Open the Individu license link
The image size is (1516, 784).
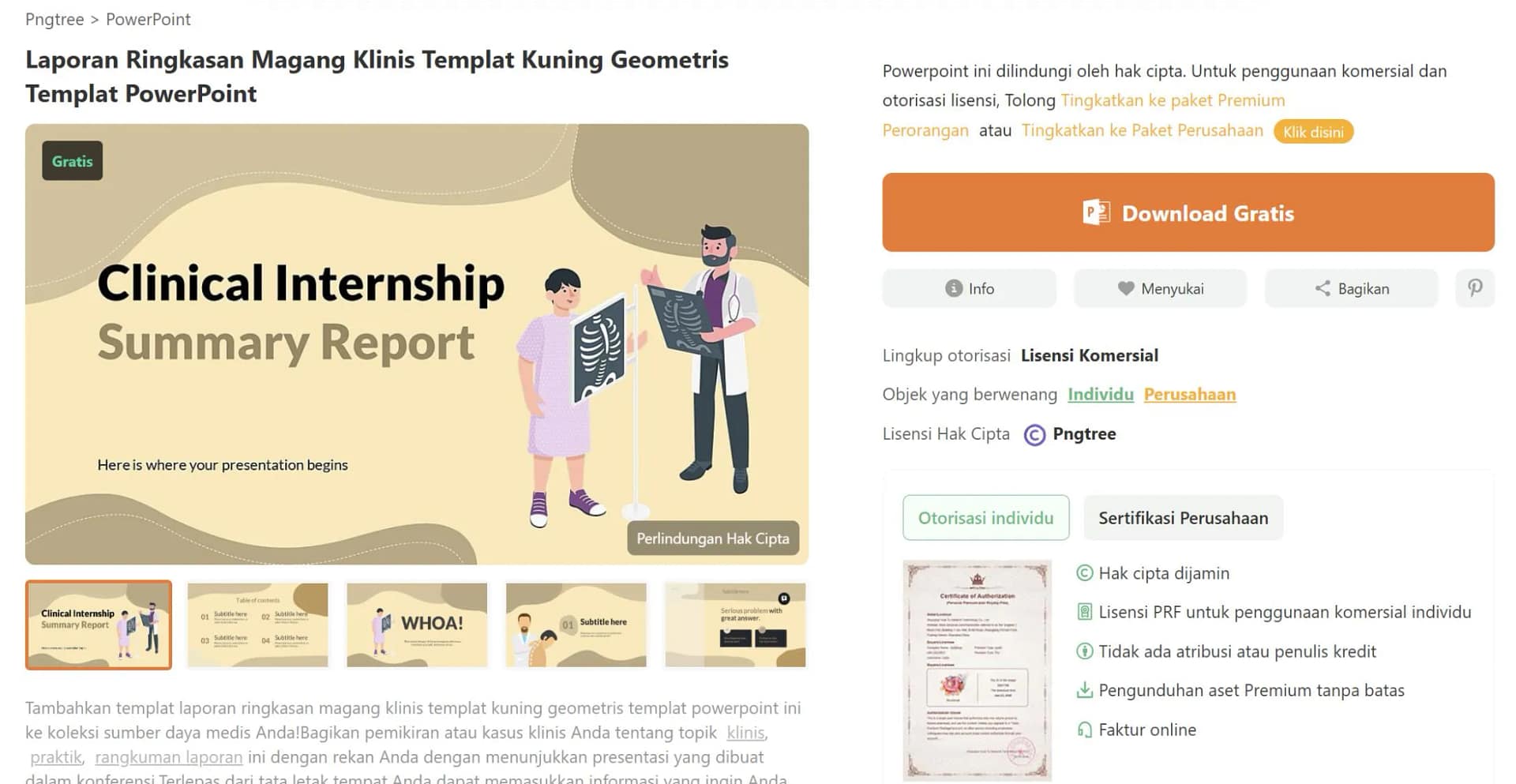[1101, 394]
